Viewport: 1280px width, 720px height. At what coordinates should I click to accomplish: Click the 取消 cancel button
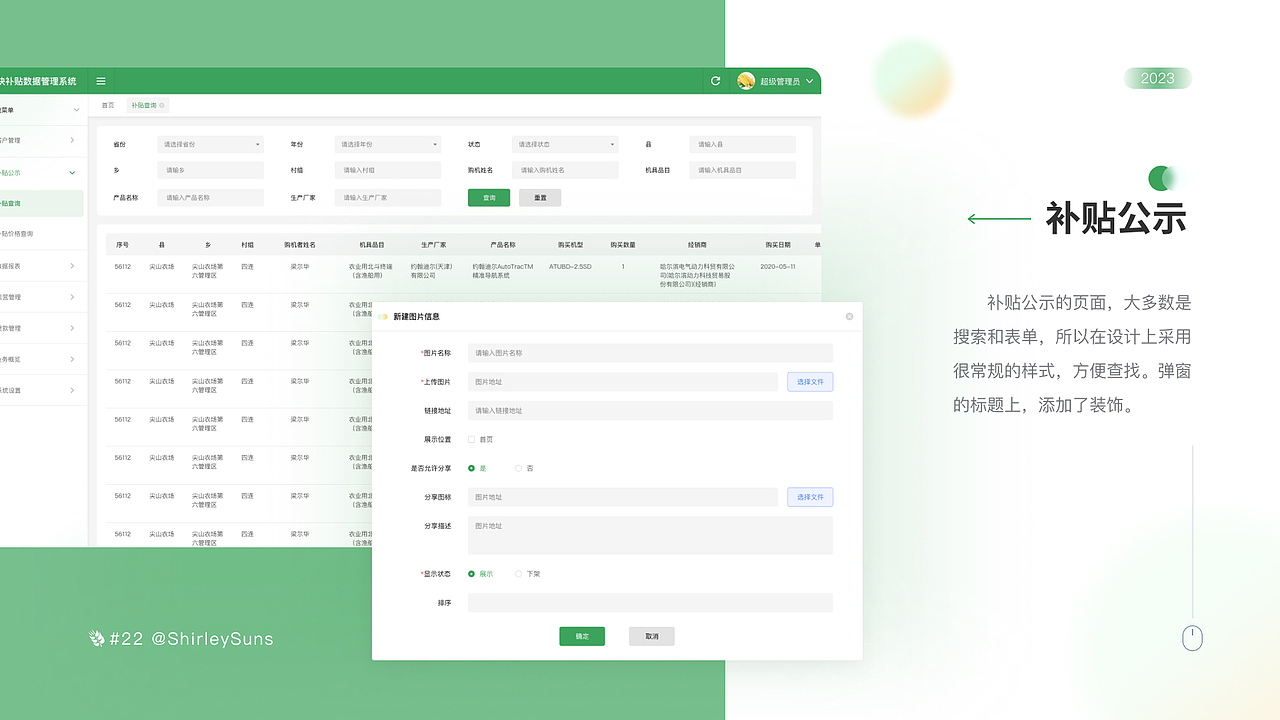point(651,635)
